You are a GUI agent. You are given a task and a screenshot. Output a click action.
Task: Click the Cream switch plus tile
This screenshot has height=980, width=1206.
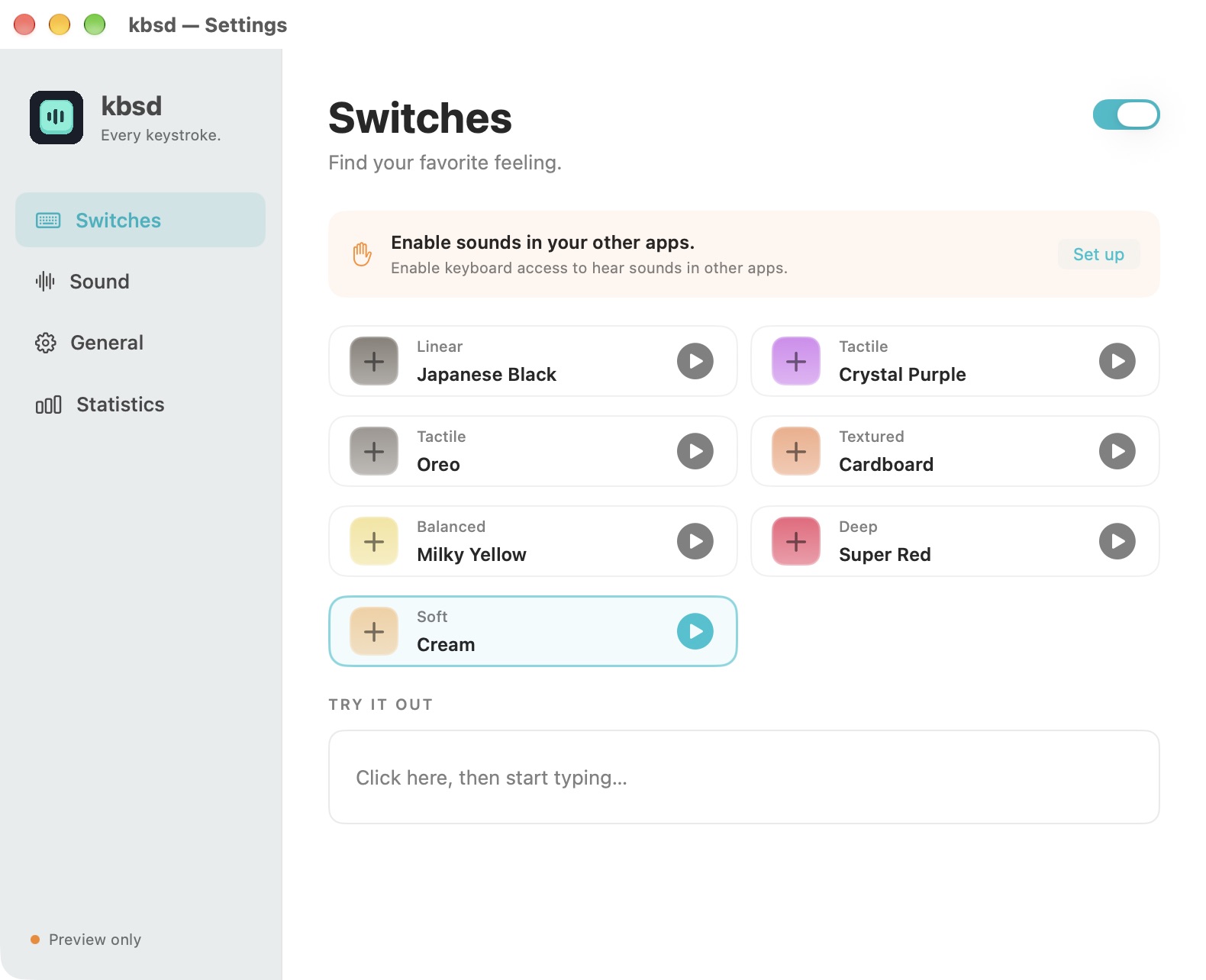coord(374,631)
